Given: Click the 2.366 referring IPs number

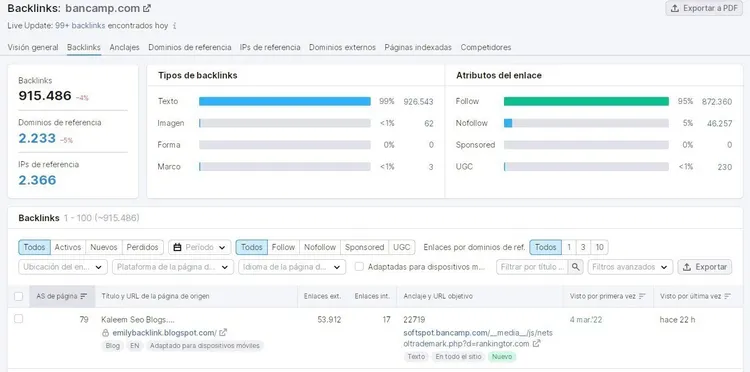Looking at the screenshot, I should point(37,180).
